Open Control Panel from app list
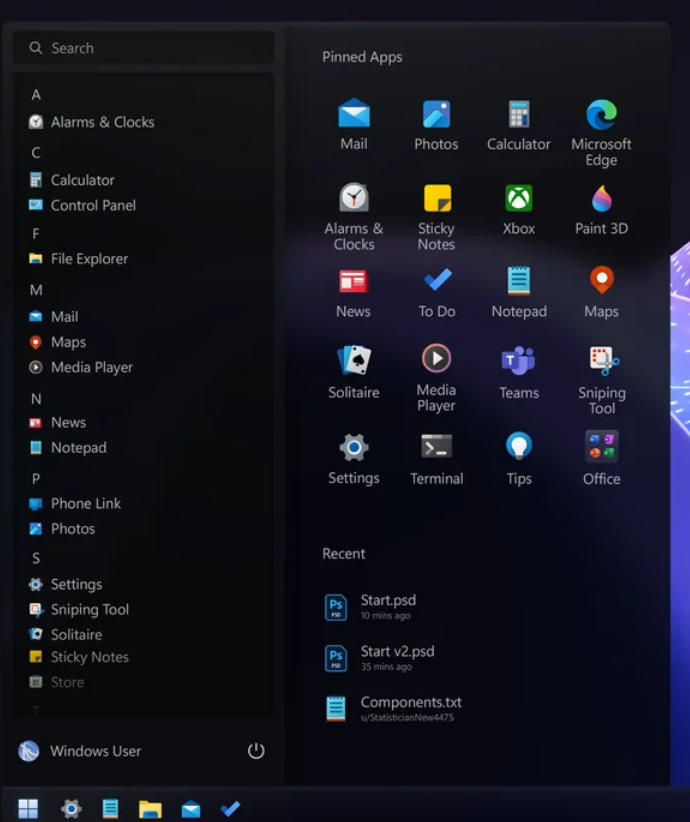 (x=82, y=205)
